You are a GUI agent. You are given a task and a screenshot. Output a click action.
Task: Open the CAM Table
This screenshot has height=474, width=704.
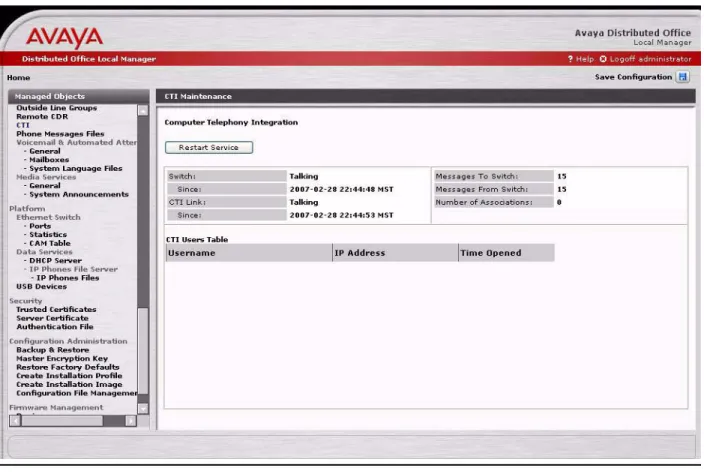pos(50,243)
